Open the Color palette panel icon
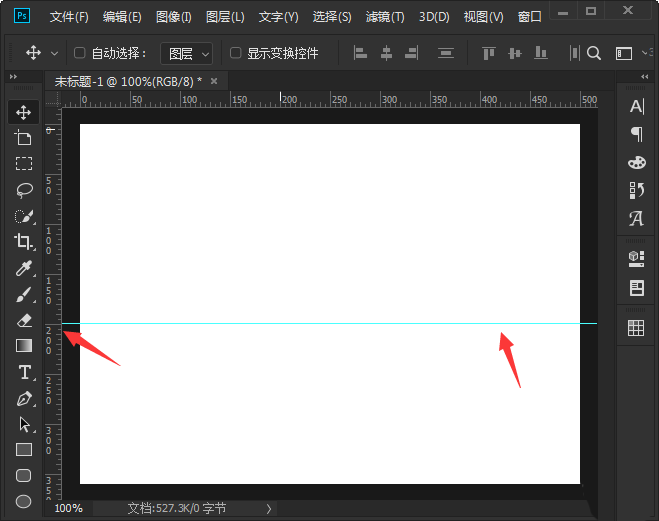 pyautogui.click(x=637, y=162)
